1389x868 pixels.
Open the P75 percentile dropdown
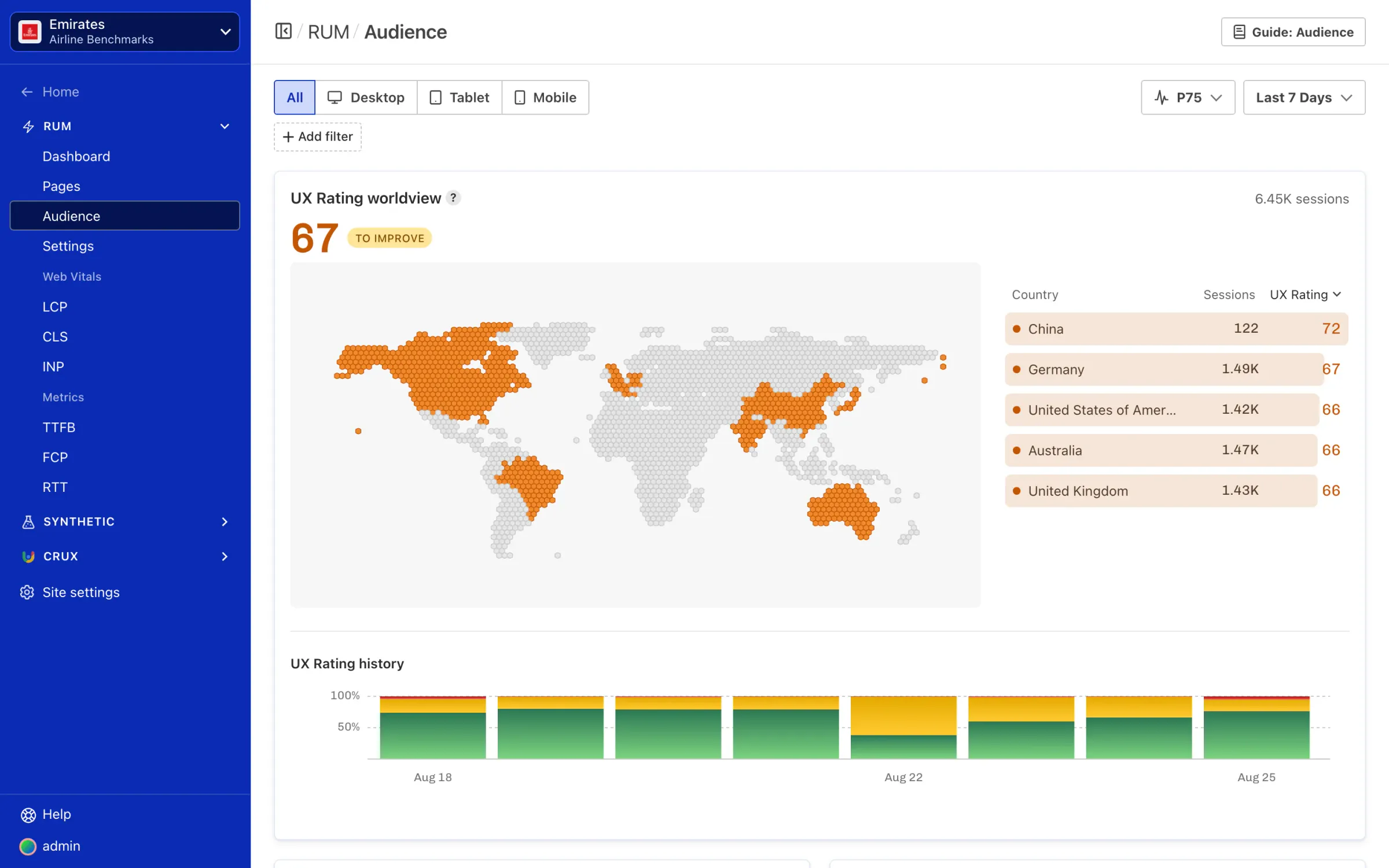point(1188,97)
